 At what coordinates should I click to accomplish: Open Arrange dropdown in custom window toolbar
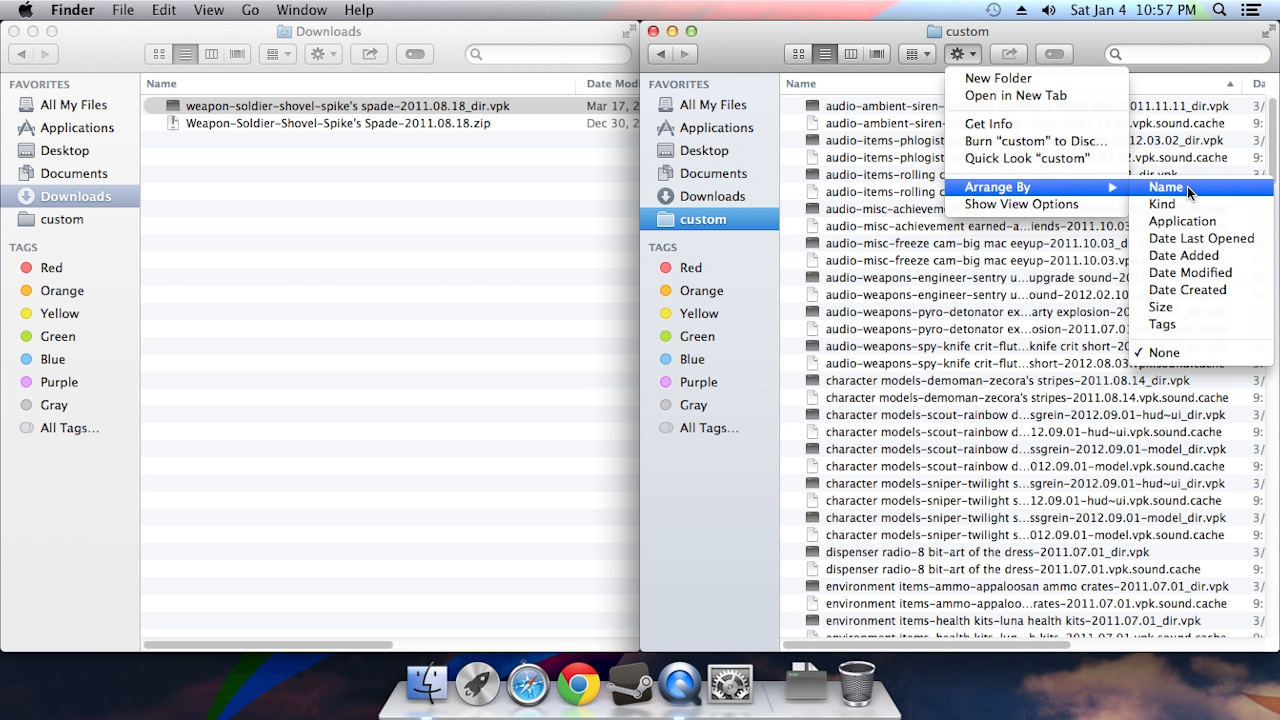(x=917, y=54)
